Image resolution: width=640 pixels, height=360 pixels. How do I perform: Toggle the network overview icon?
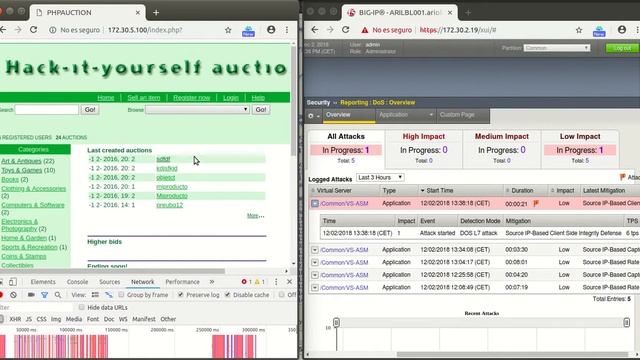click(109, 295)
